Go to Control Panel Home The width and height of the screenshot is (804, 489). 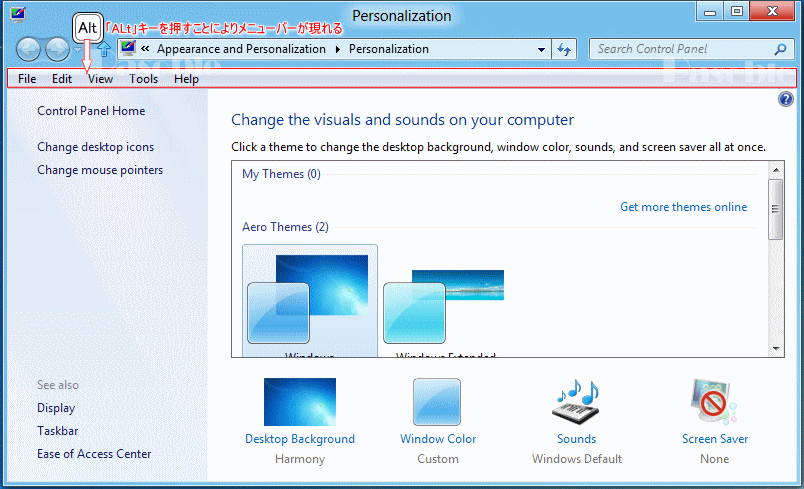point(91,111)
